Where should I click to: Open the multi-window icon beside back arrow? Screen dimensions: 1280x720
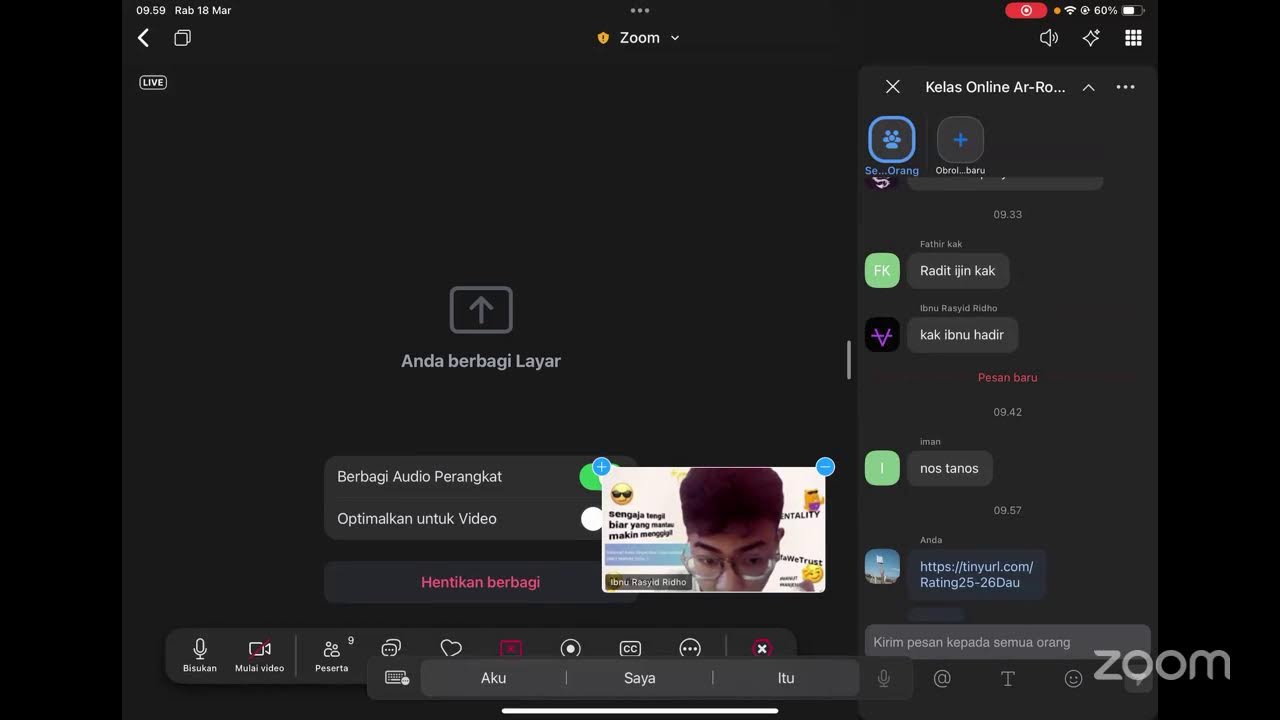click(182, 38)
